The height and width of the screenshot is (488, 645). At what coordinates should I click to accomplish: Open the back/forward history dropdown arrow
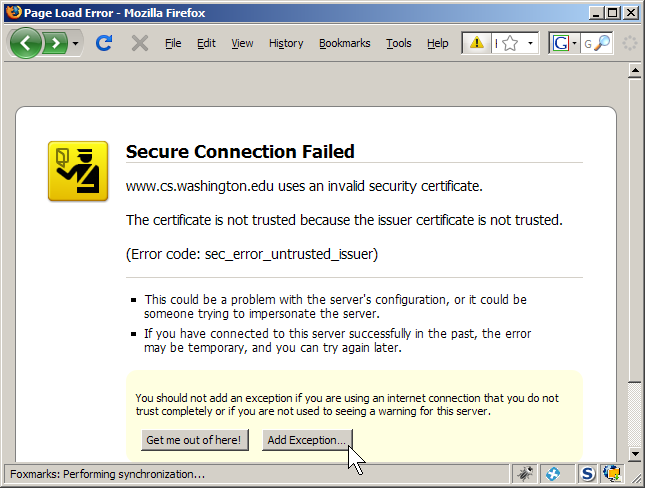point(76,44)
